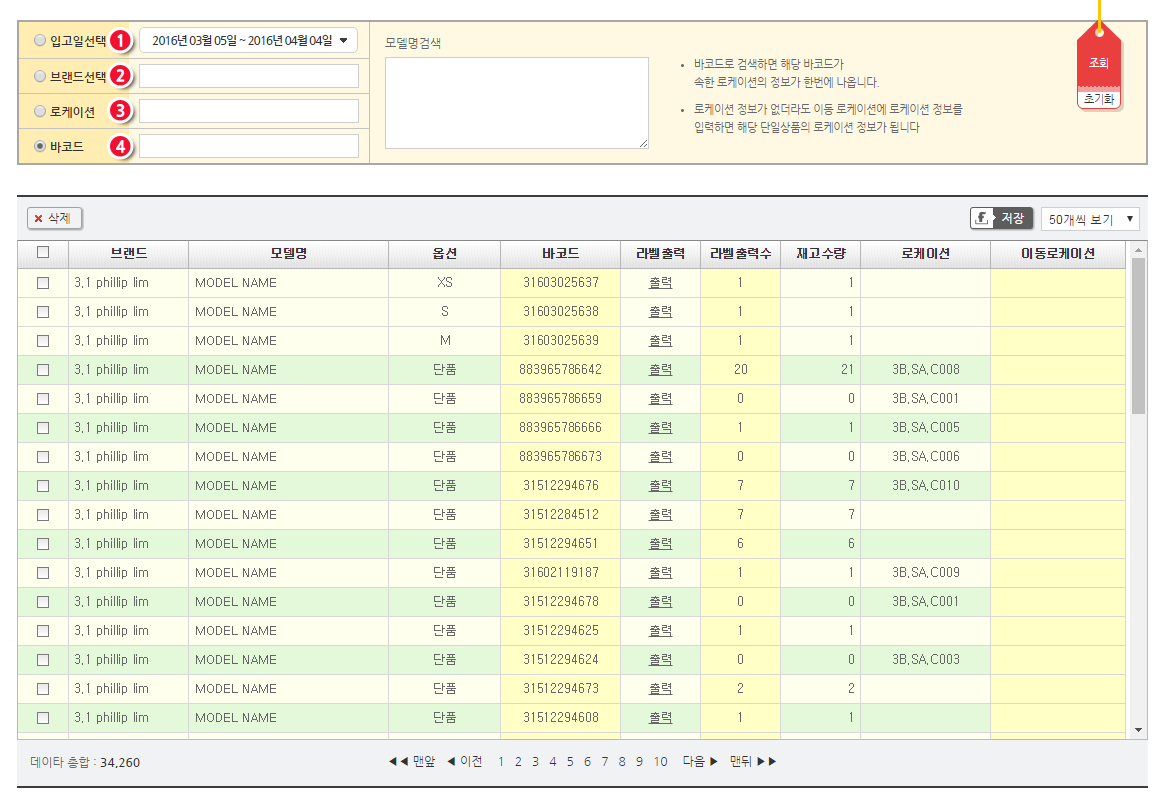This screenshot has width=1165, height=812.
Task: Go to next page with 다음
Action: [700, 761]
